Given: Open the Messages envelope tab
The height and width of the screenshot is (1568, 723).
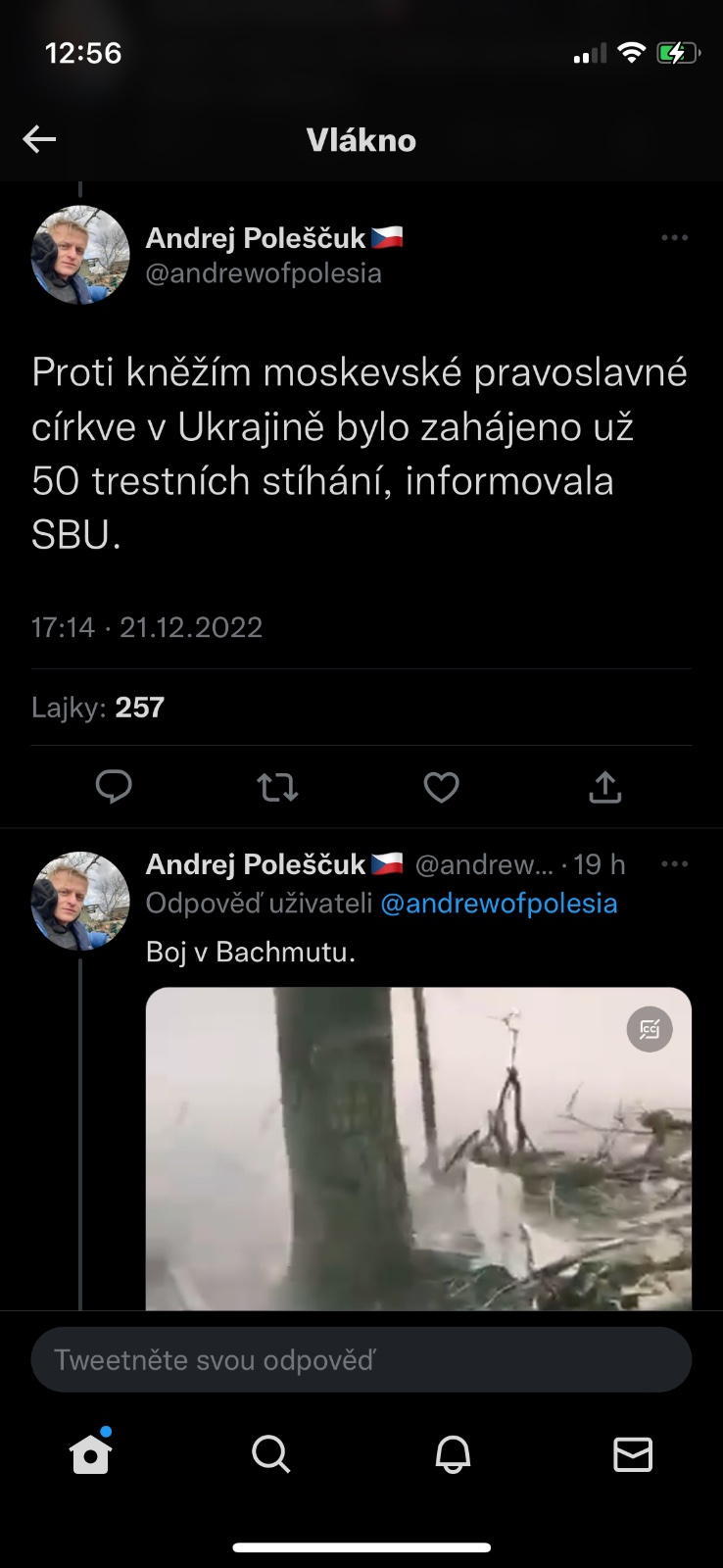Looking at the screenshot, I should pos(633,1454).
